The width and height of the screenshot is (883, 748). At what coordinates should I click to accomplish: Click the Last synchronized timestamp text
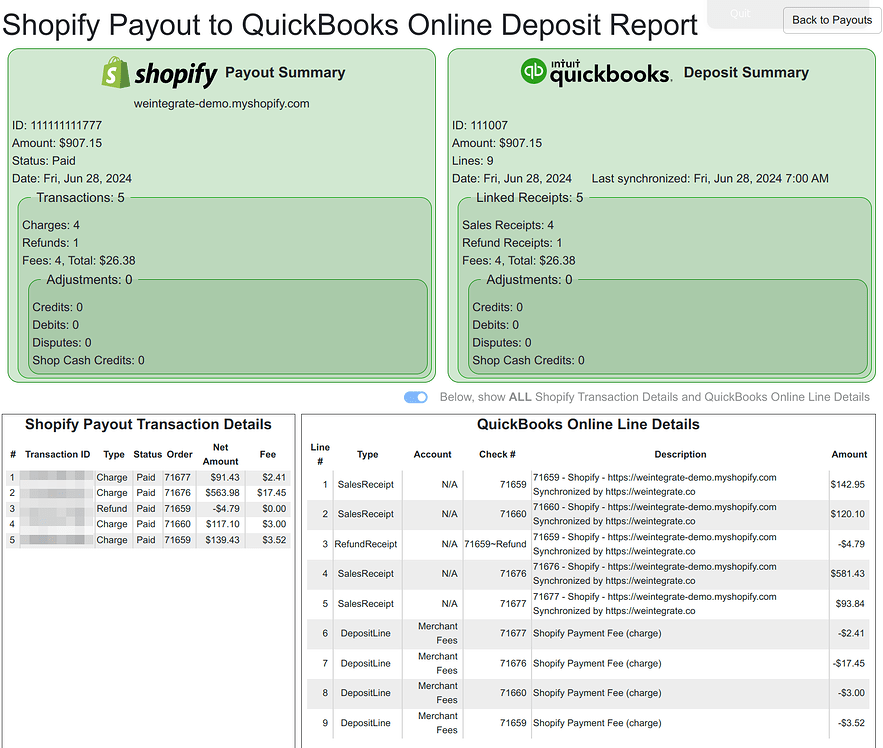(x=710, y=179)
